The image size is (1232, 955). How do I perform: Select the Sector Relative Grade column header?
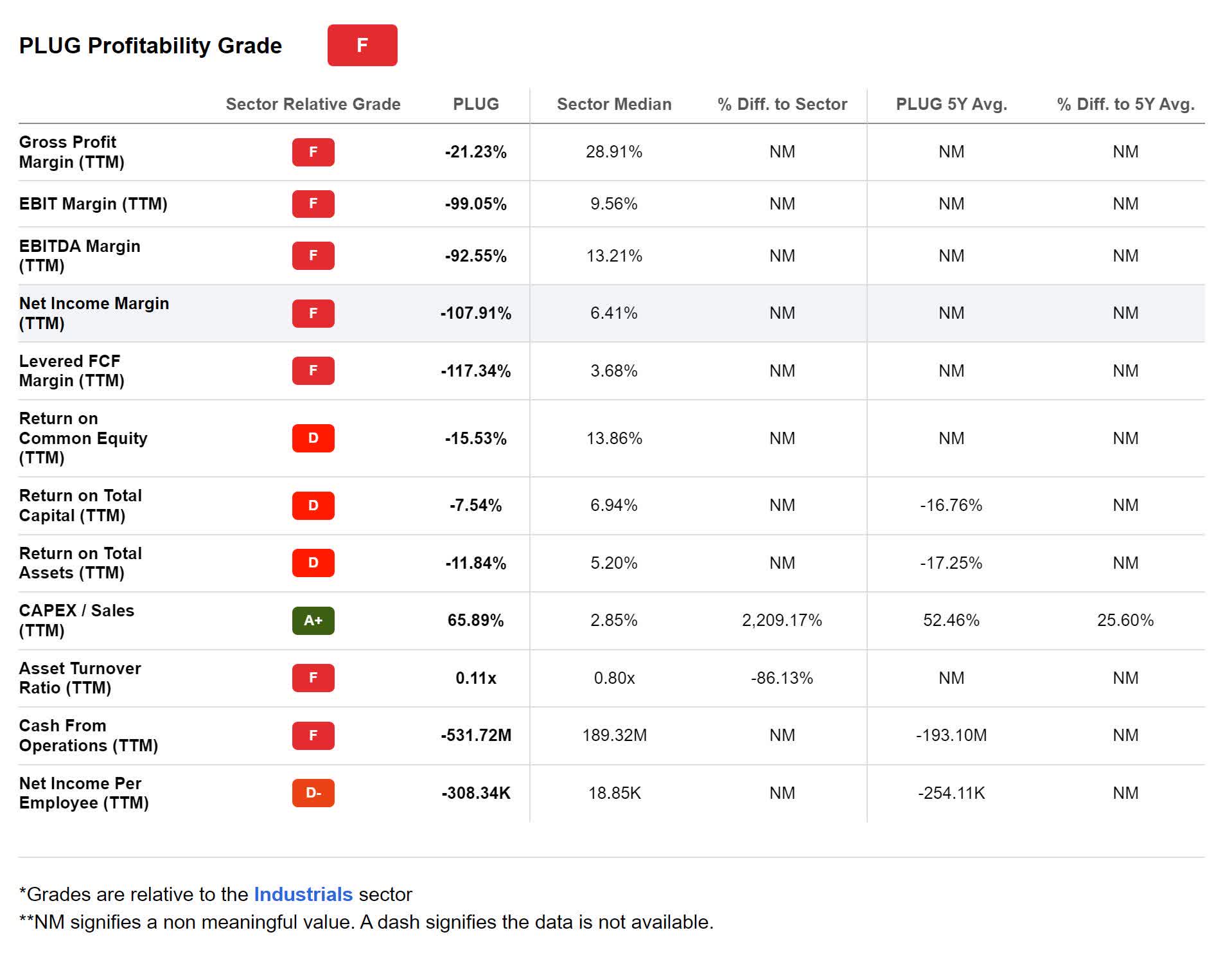point(313,104)
